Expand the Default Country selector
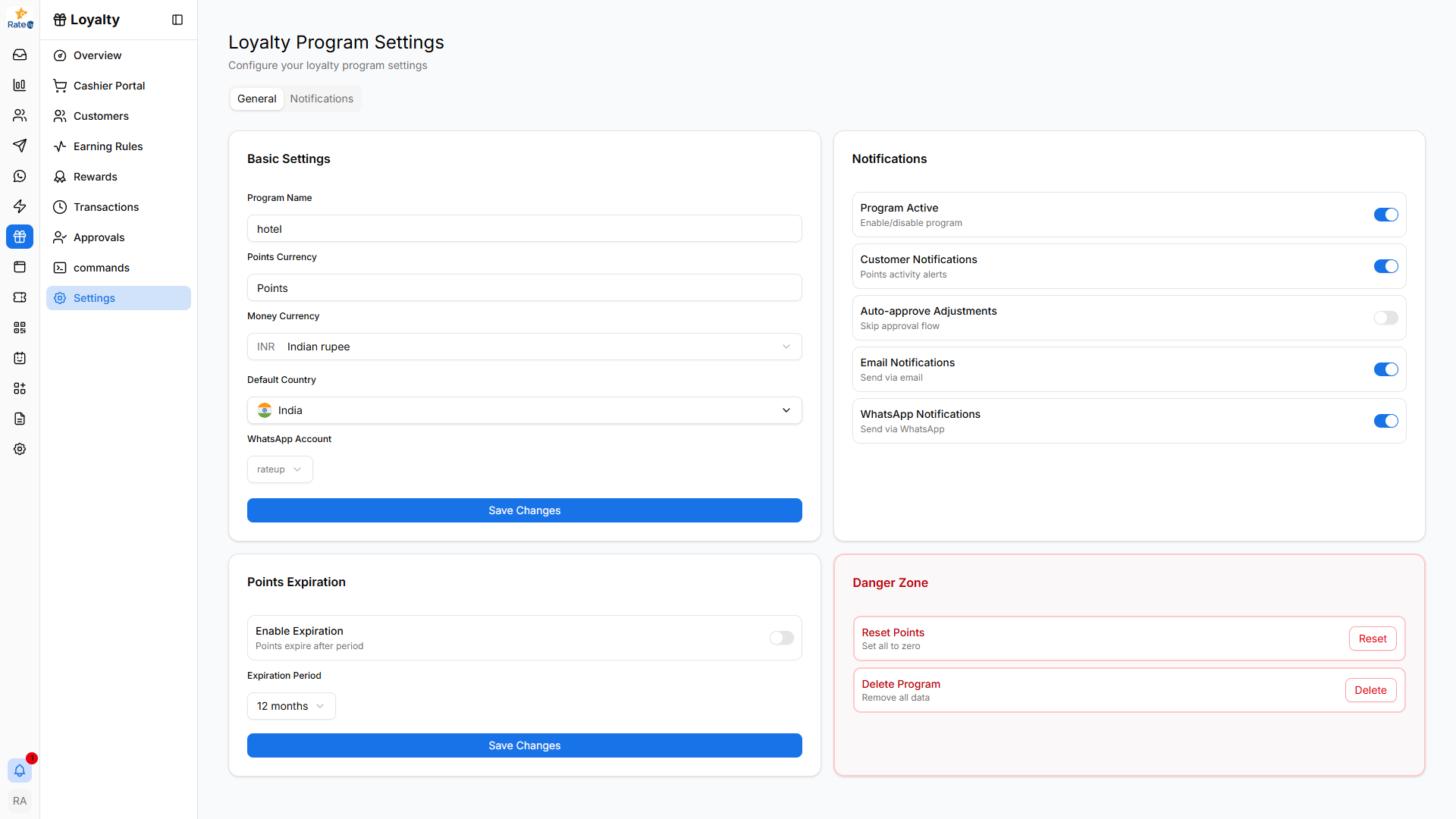The height and width of the screenshot is (819, 1456). pyautogui.click(x=524, y=410)
